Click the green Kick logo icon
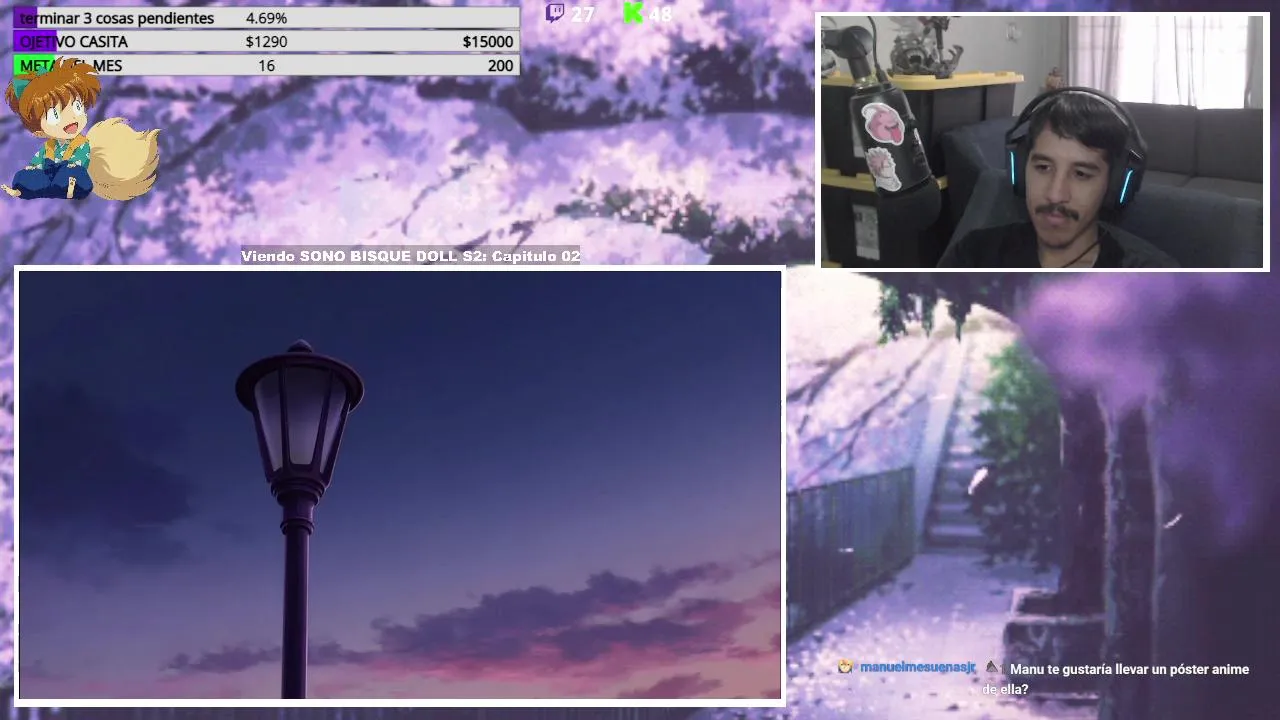The width and height of the screenshot is (1280, 720). pos(632,12)
